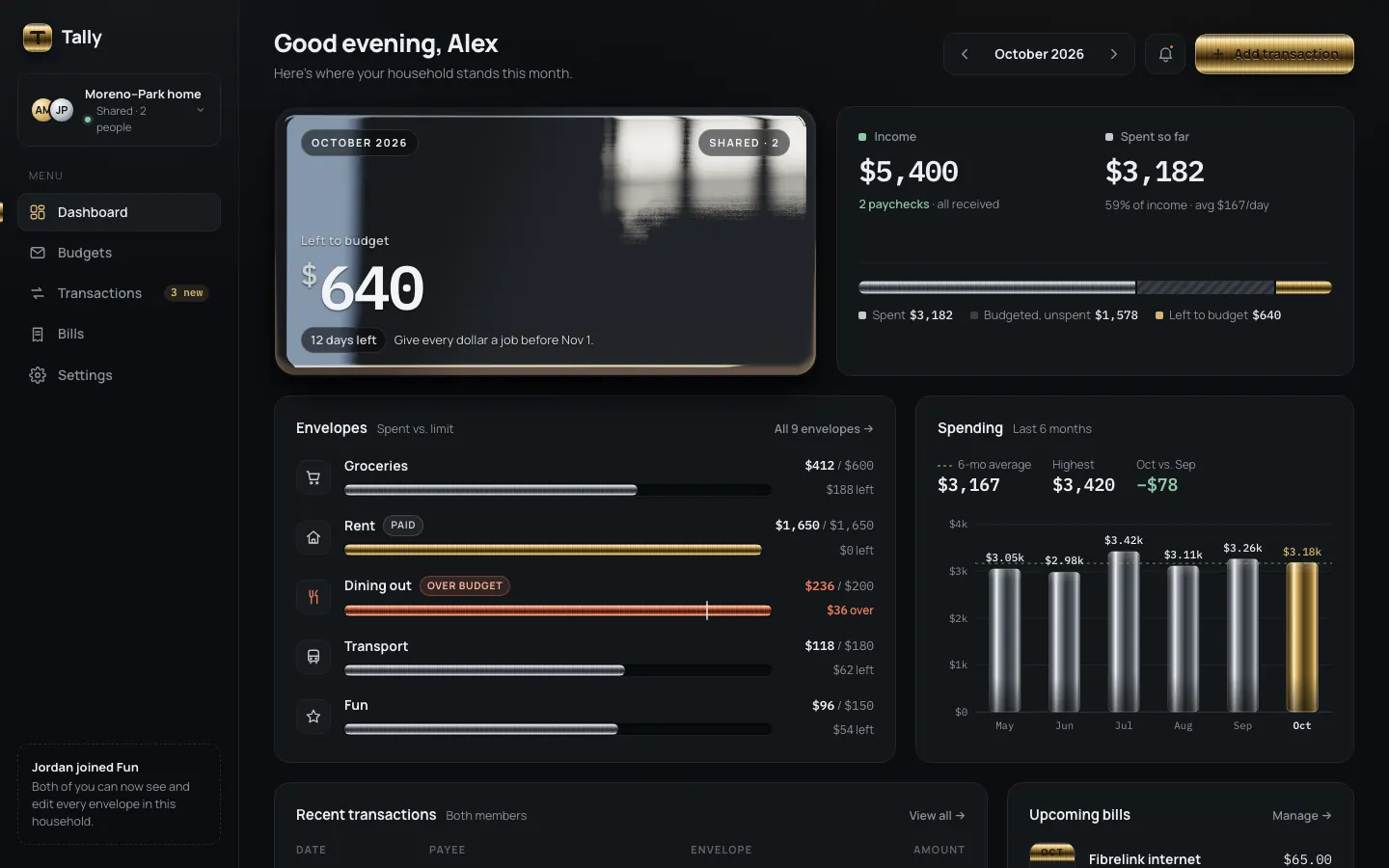This screenshot has width=1389, height=868.
Task: Open the notifications bell
Action: (1165, 54)
